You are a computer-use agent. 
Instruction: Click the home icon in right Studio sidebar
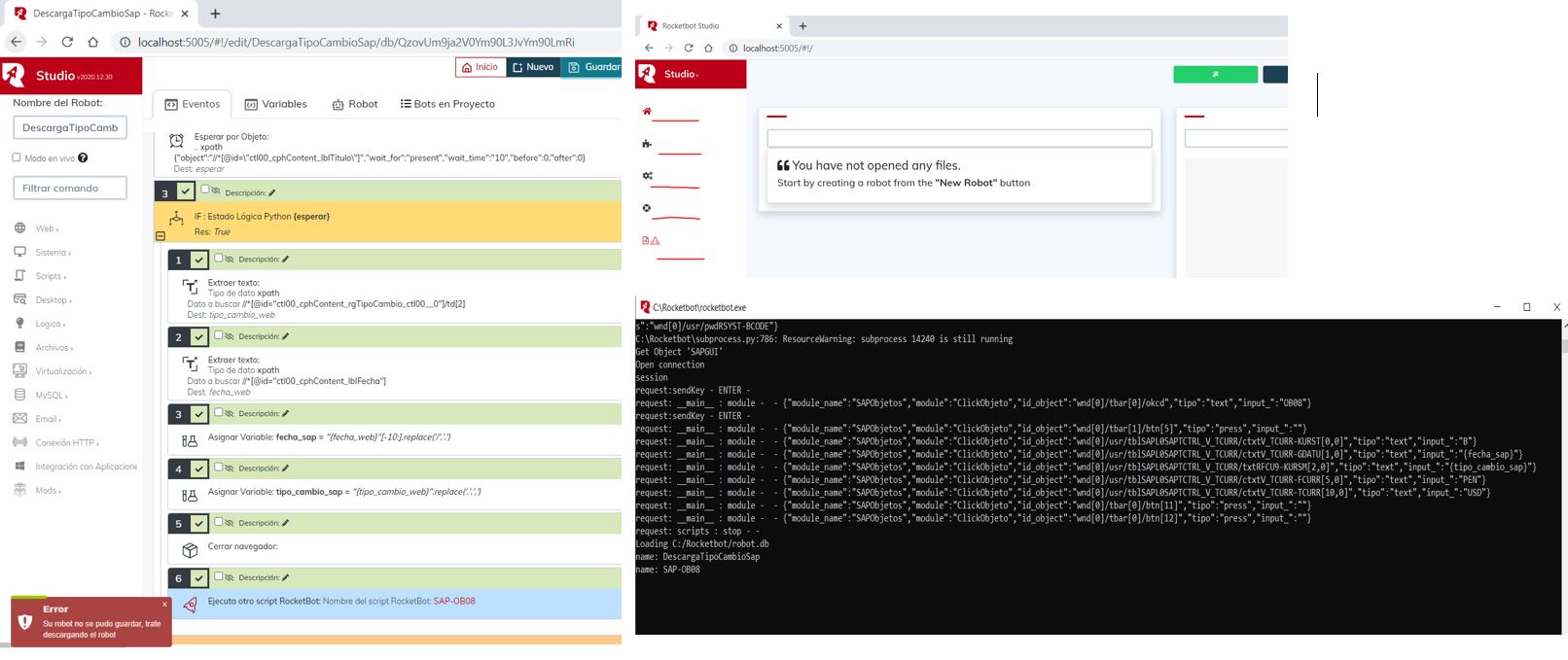647,112
